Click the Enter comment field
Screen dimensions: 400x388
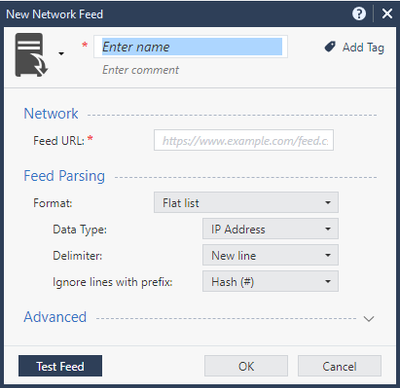click(x=140, y=70)
